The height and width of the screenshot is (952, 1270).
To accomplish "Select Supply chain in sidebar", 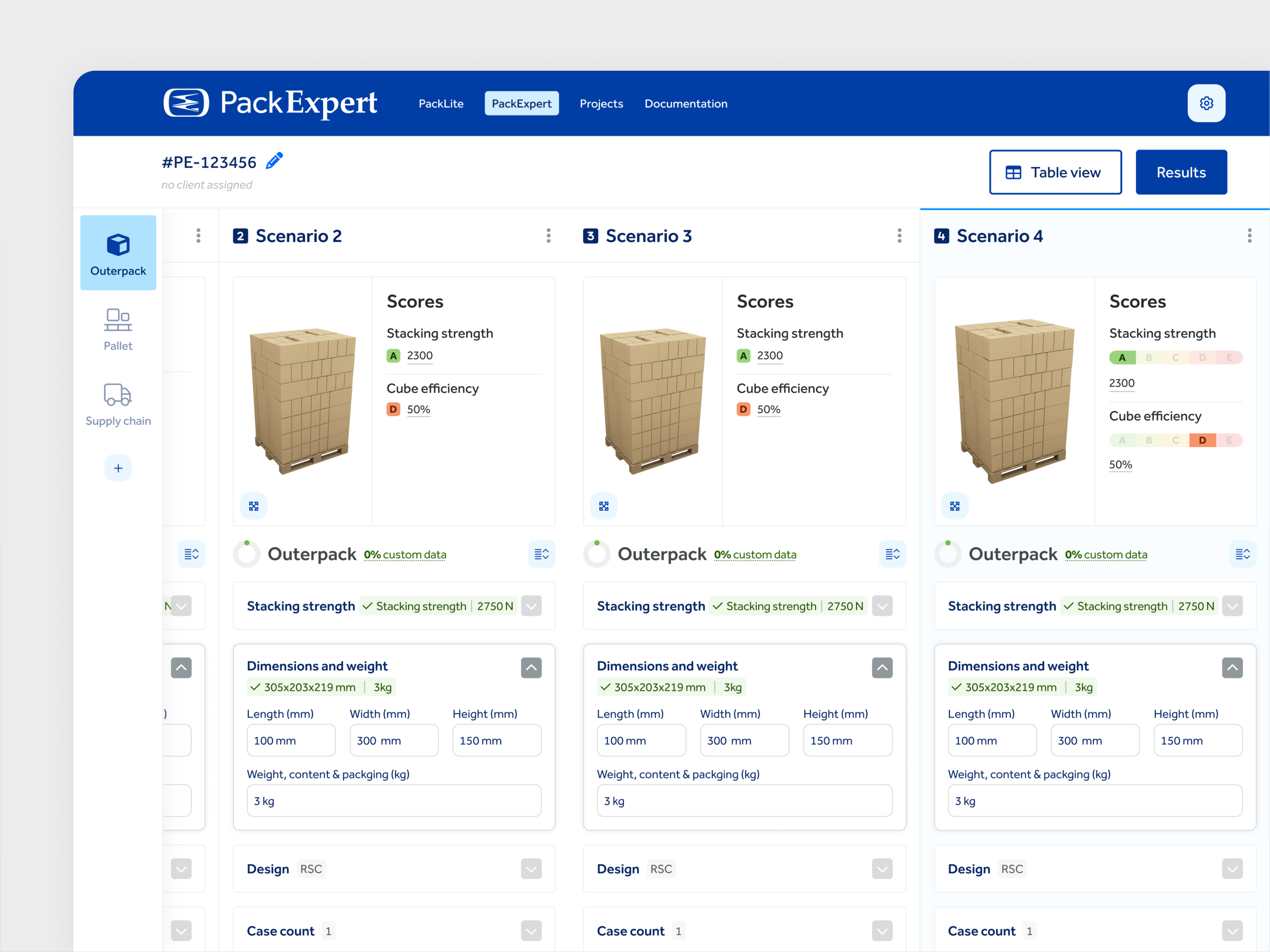I will pos(118,404).
